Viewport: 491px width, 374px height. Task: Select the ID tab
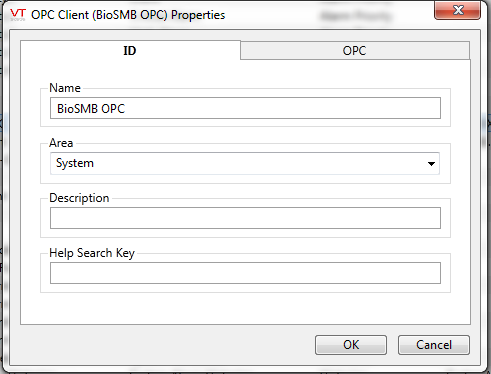pyautogui.click(x=130, y=51)
